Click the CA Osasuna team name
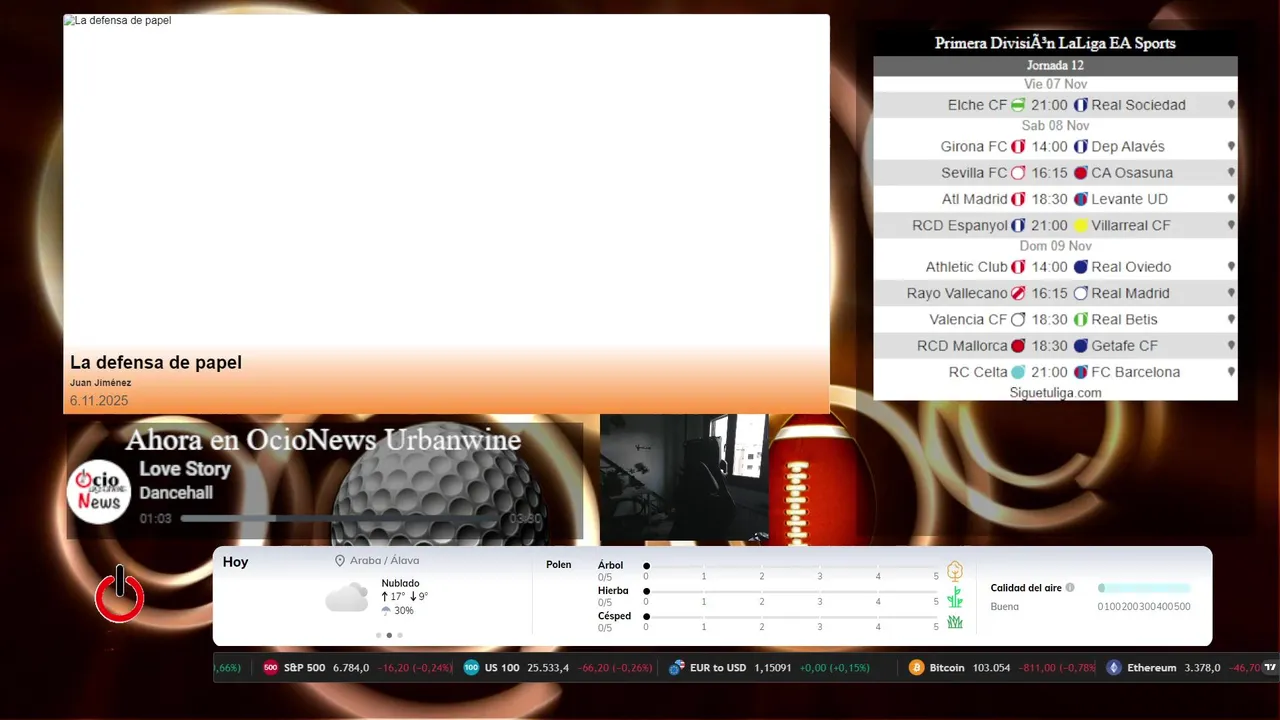This screenshot has width=1280, height=720. [x=1132, y=173]
